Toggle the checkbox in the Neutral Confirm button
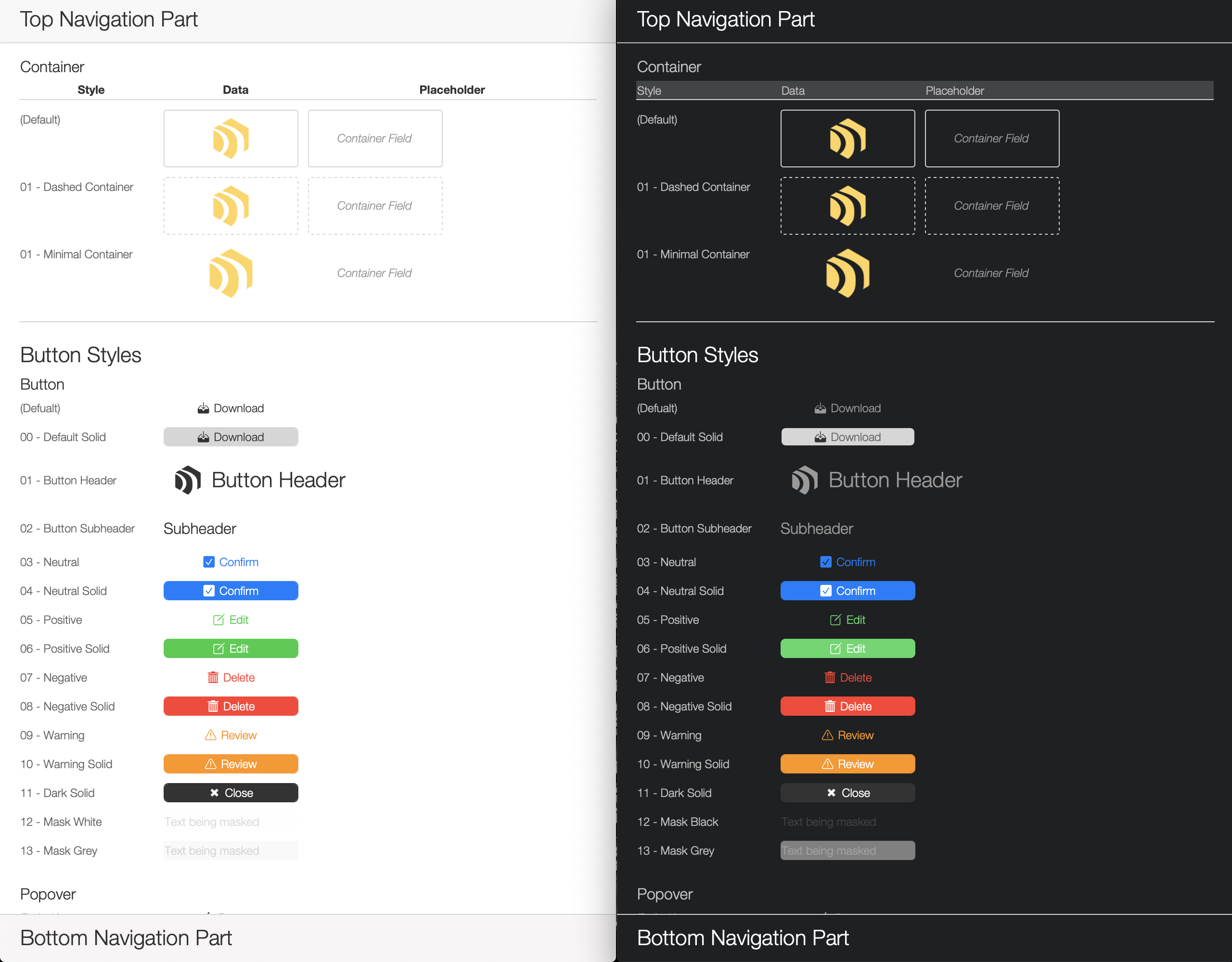 209,562
